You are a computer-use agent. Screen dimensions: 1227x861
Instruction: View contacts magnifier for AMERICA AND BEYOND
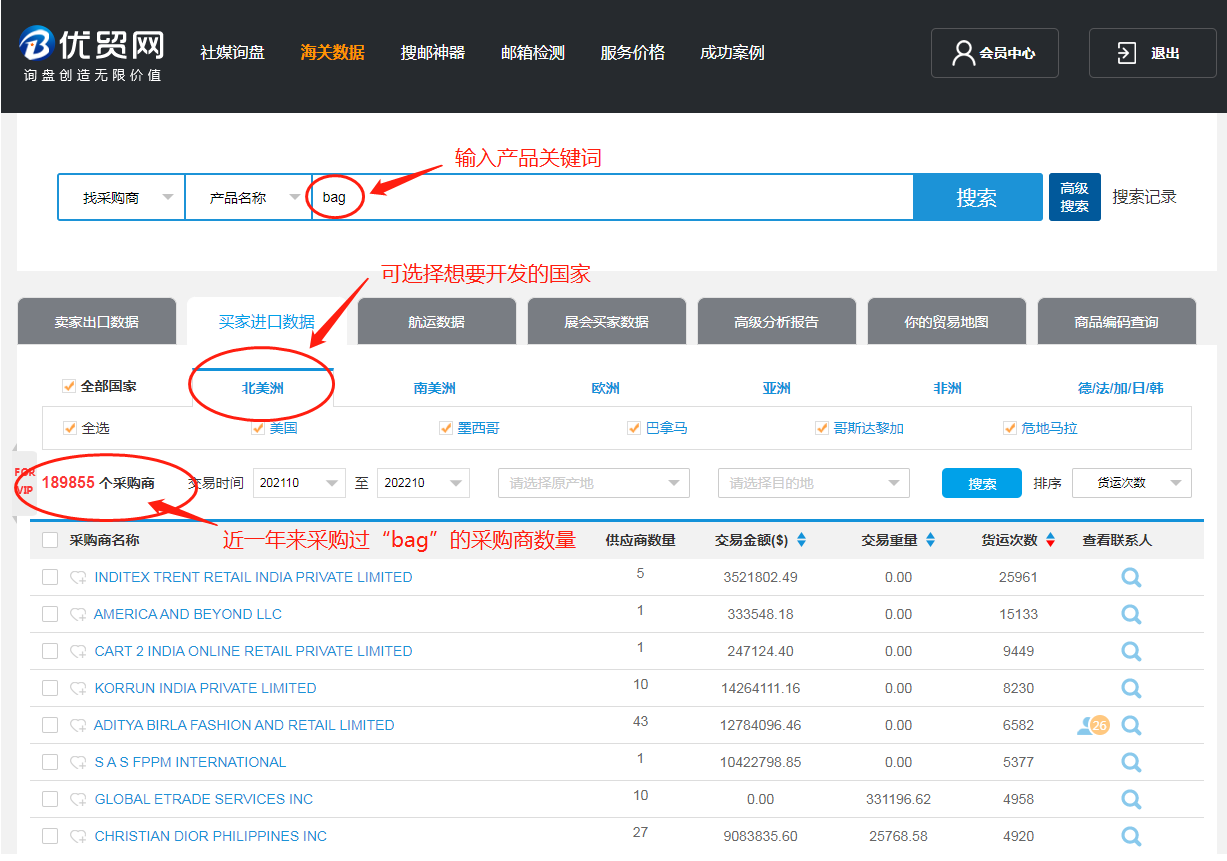coord(1131,614)
